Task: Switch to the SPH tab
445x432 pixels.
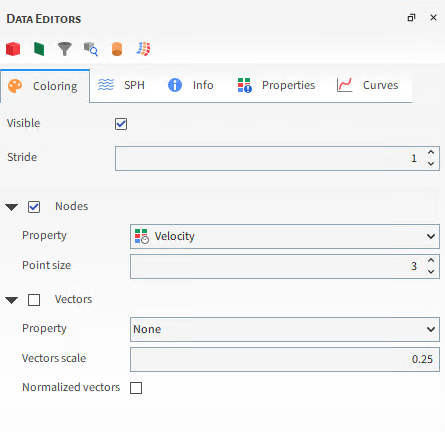Action: pos(121,85)
